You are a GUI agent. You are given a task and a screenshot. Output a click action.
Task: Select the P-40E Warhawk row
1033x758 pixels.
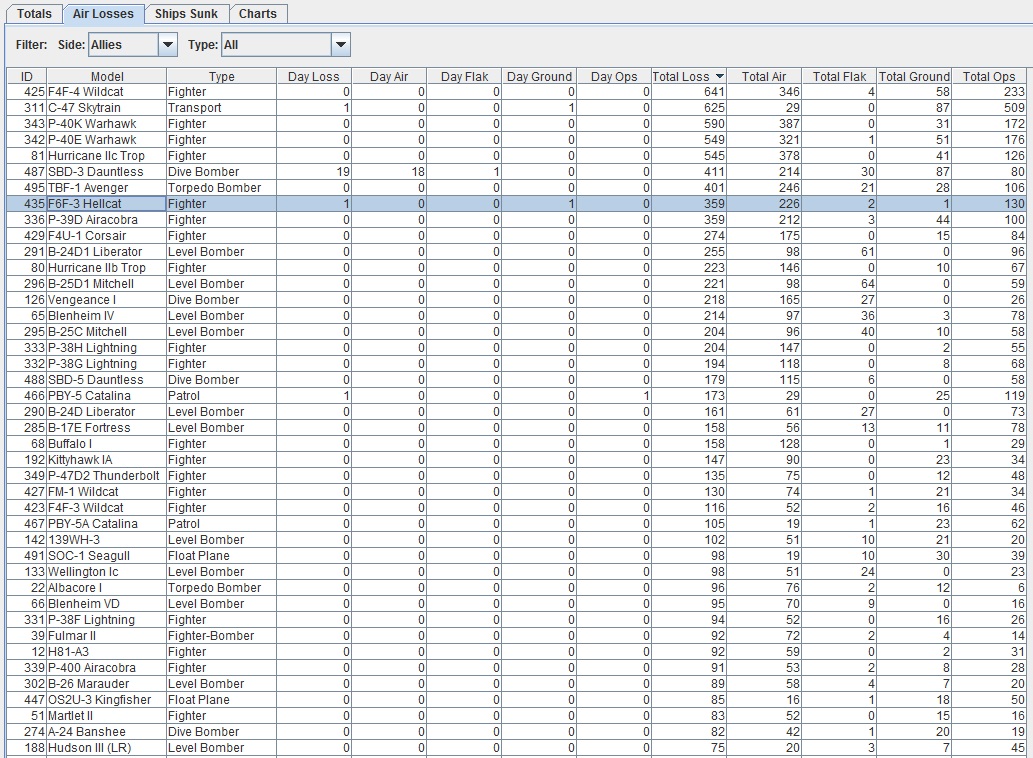(x=516, y=140)
